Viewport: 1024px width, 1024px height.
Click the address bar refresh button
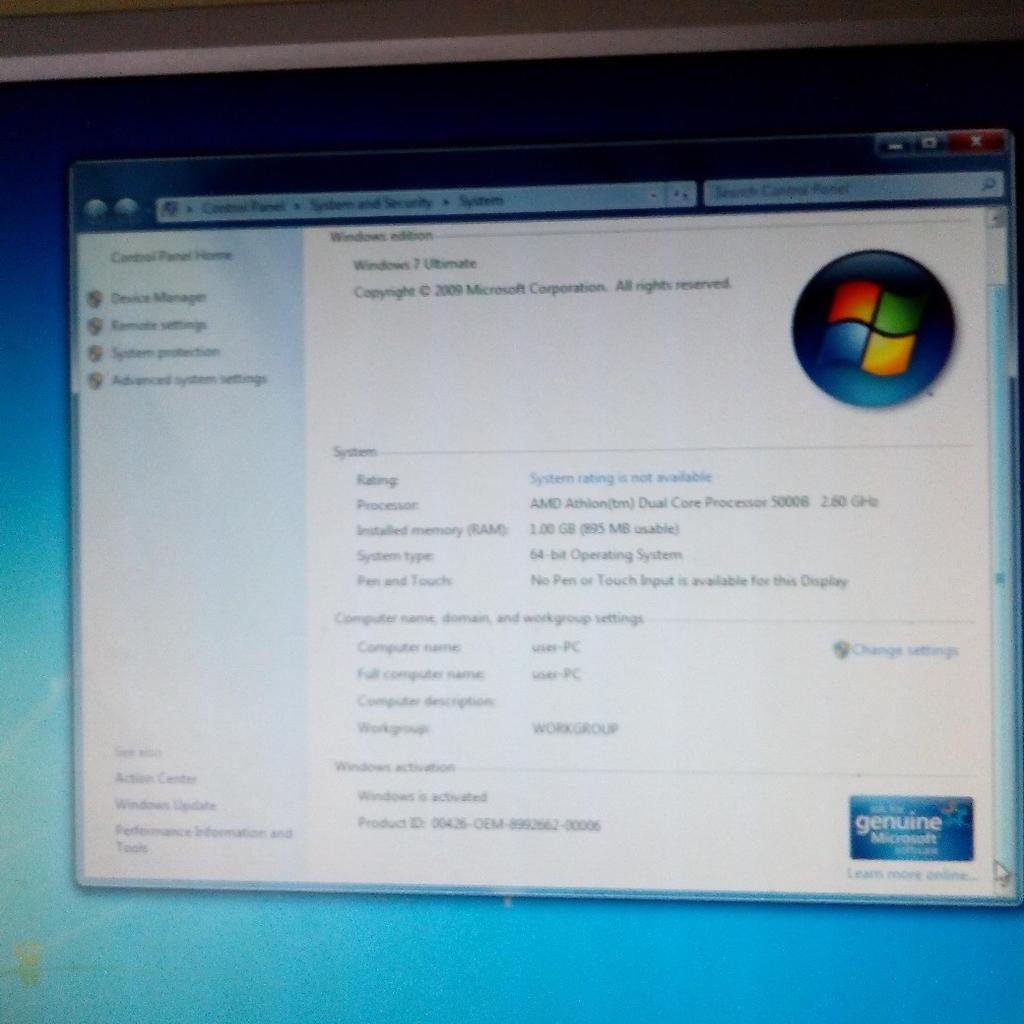click(680, 194)
